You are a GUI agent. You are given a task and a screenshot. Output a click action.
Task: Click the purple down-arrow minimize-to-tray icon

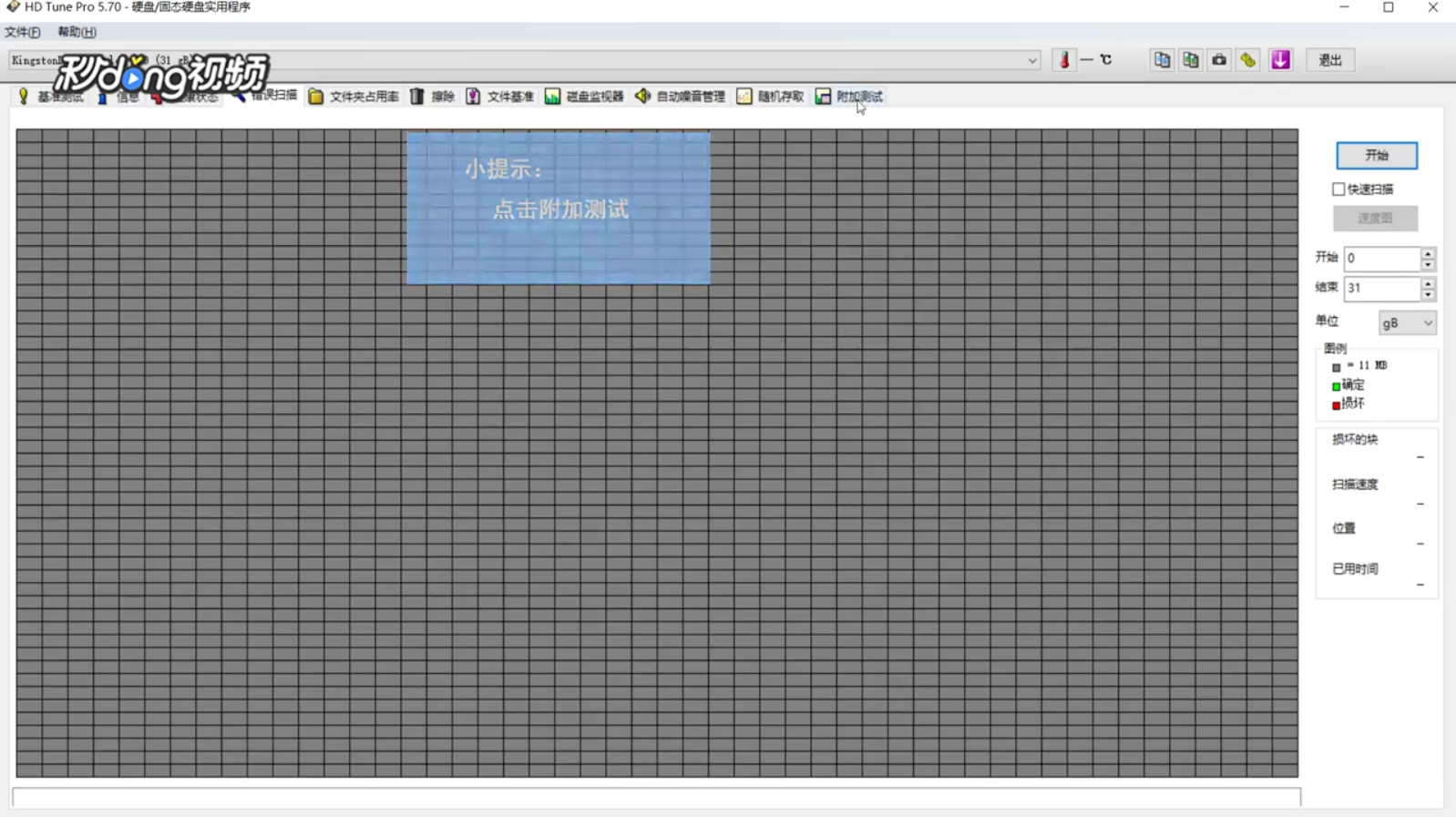[1280, 60]
